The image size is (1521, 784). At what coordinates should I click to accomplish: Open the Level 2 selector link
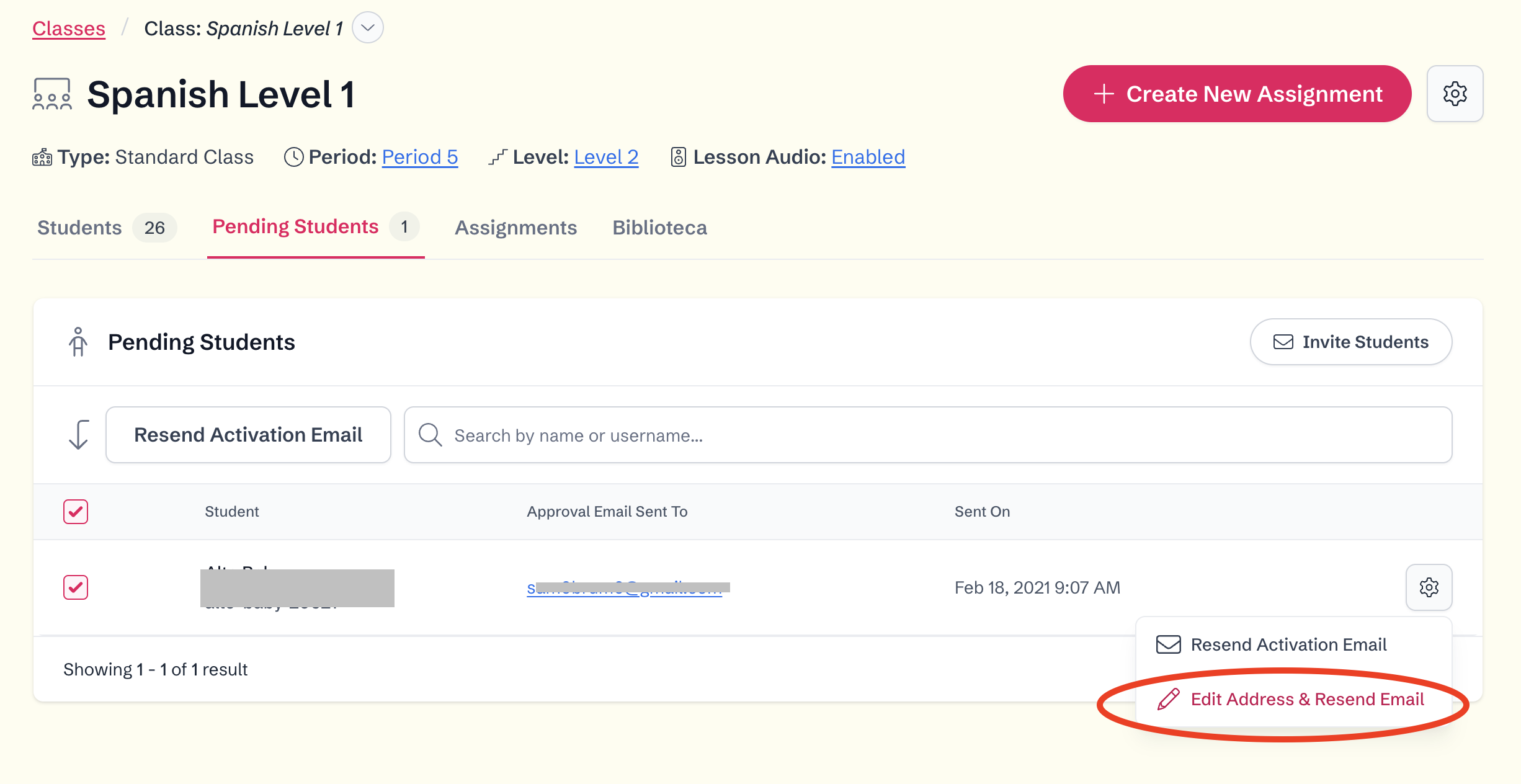[x=606, y=157]
